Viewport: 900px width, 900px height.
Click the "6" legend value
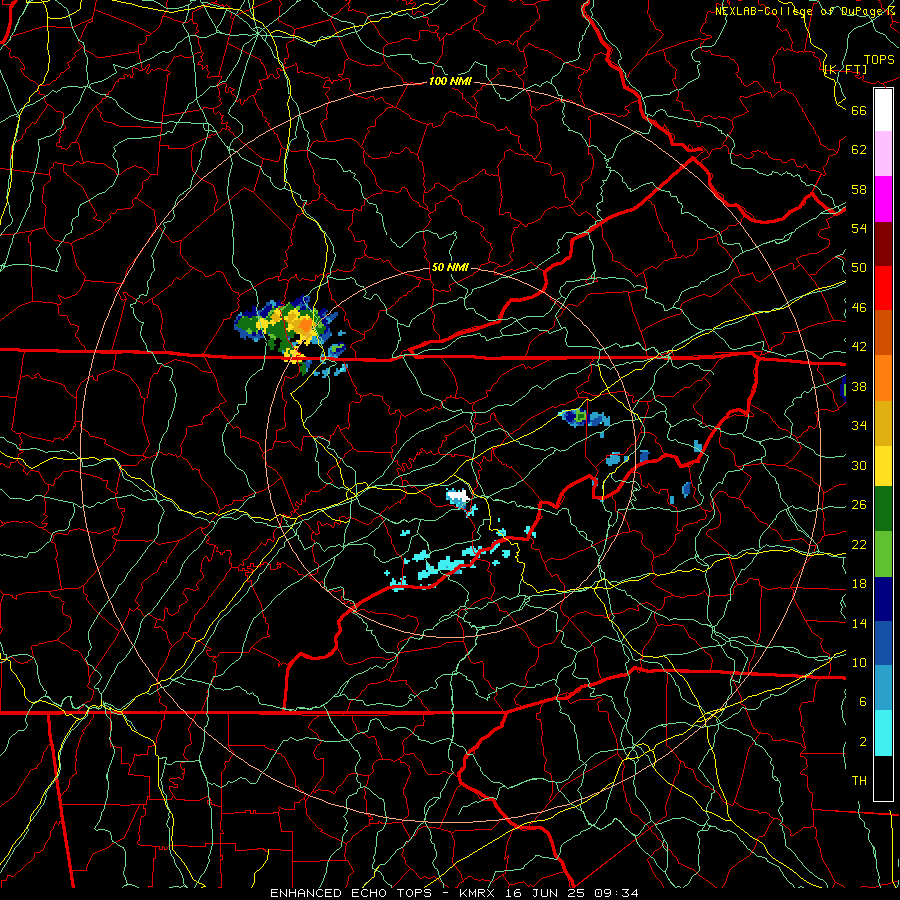[863, 702]
